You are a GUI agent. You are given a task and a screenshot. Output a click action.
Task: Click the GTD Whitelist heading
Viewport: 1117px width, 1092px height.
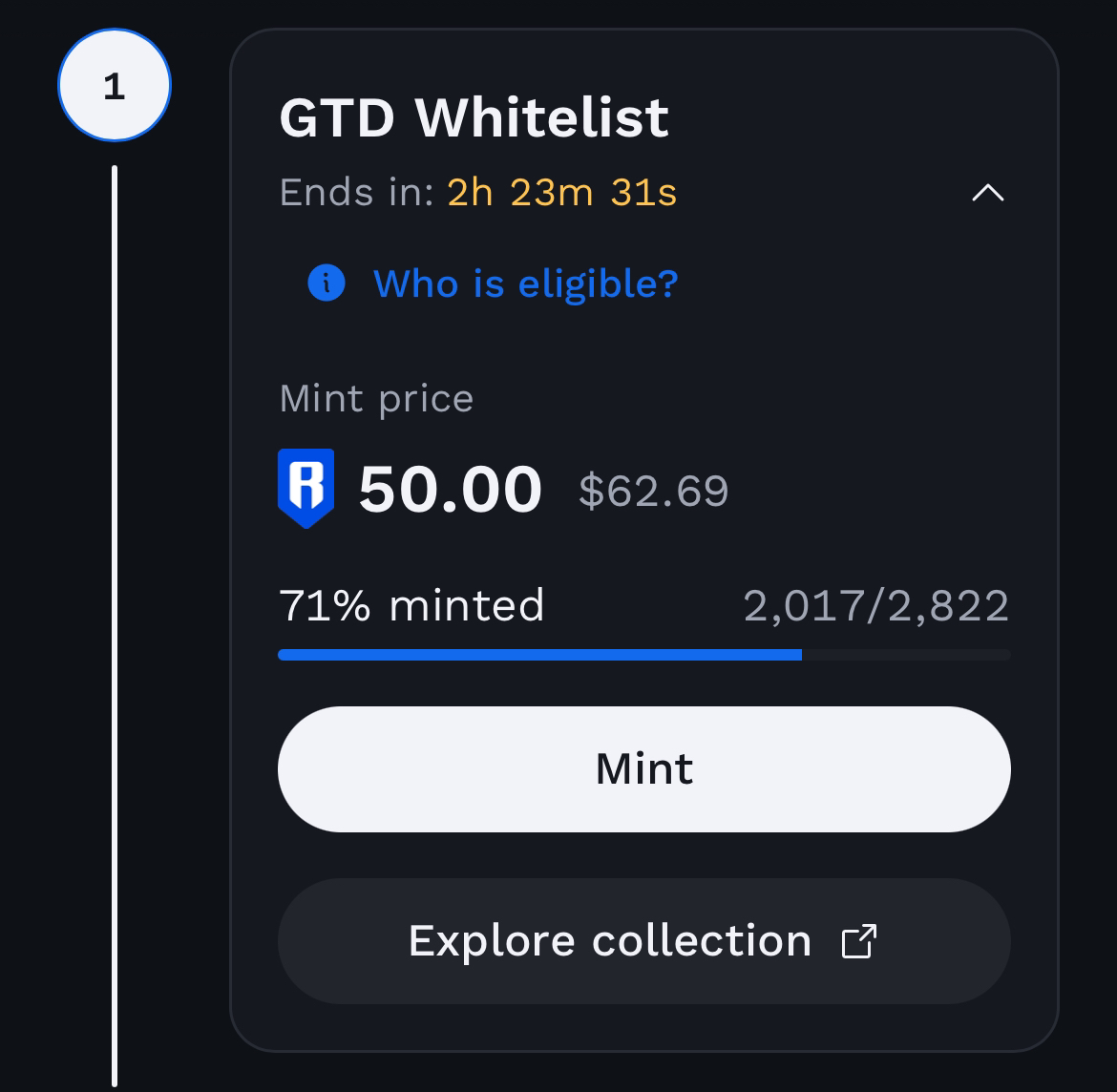coord(474,117)
